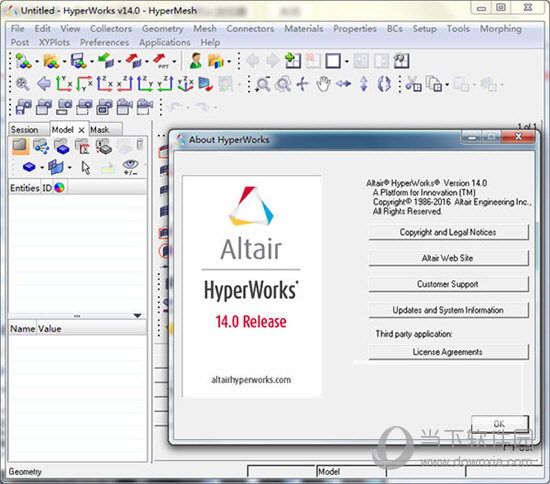Click the color wheel column header
Image resolution: width=550 pixels, height=484 pixels.
point(59,188)
